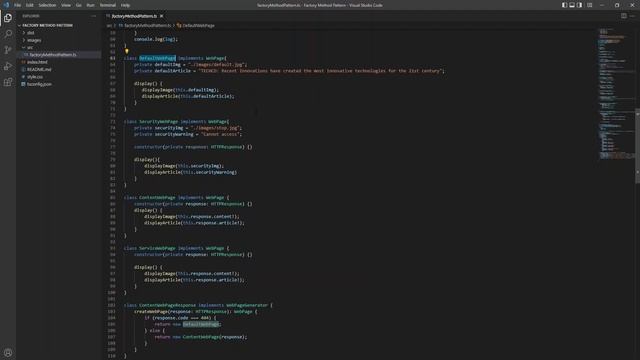Open the Extensions view
This screenshot has width=640, height=360.
(x=8, y=82)
